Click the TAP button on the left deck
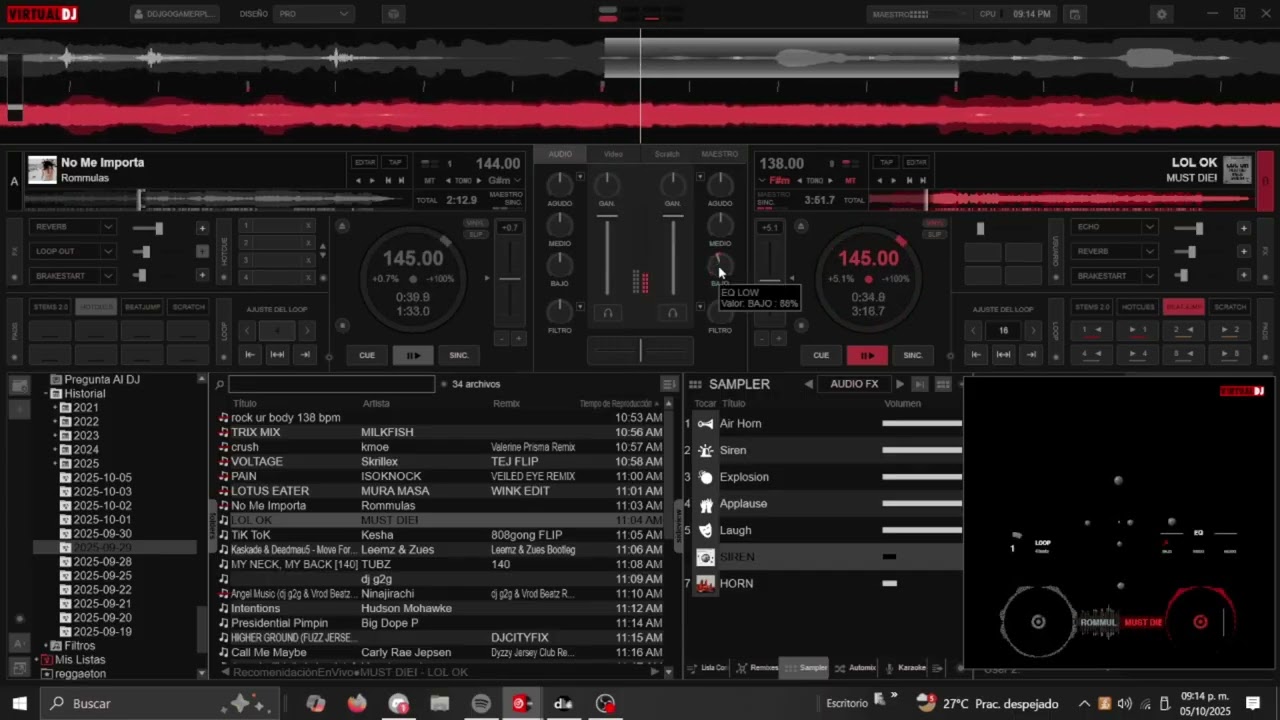The image size is (1280, 720). point(395,162)
